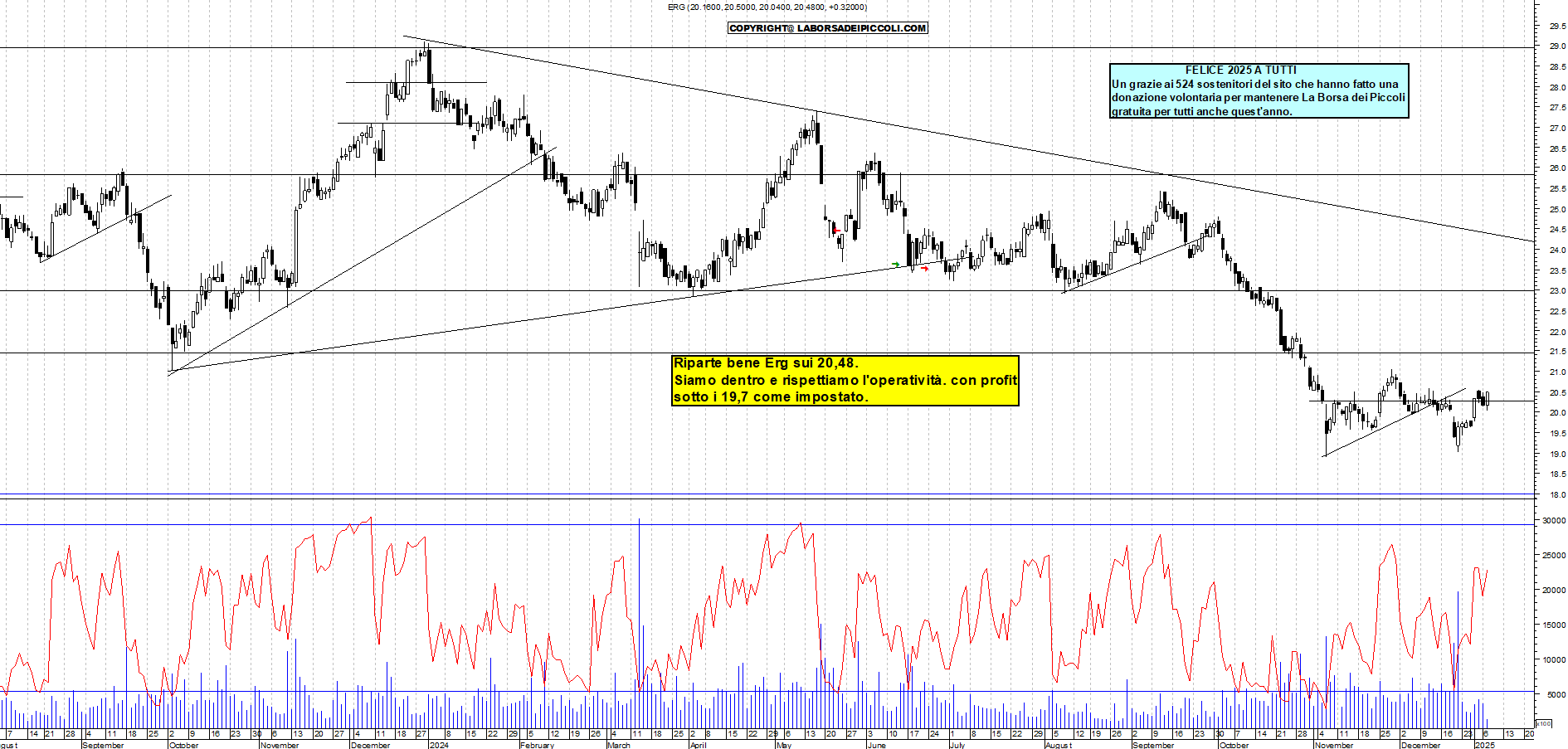Click the April month label

click(699, 745)
